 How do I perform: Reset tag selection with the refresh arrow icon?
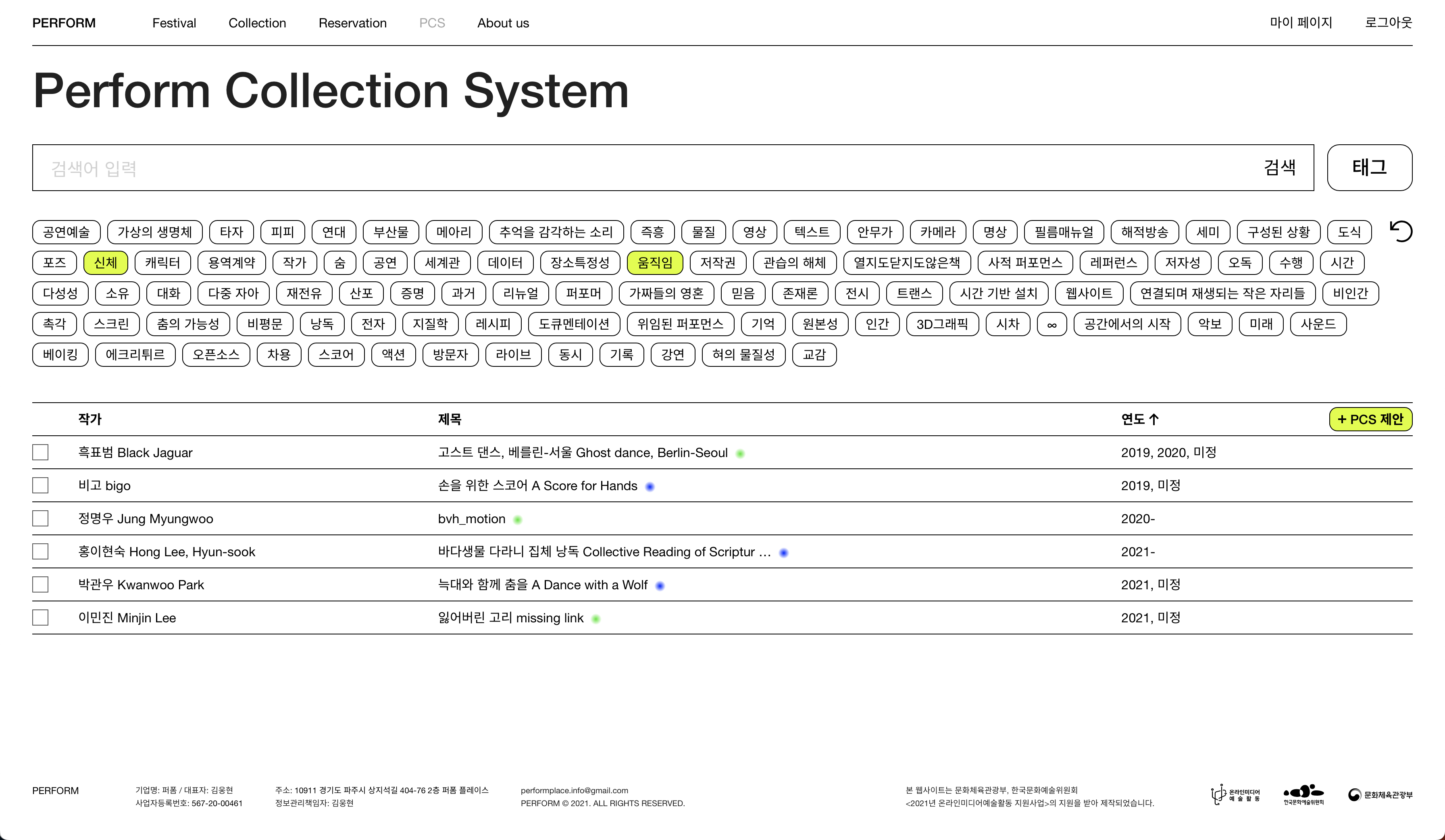click(1401, 232)
